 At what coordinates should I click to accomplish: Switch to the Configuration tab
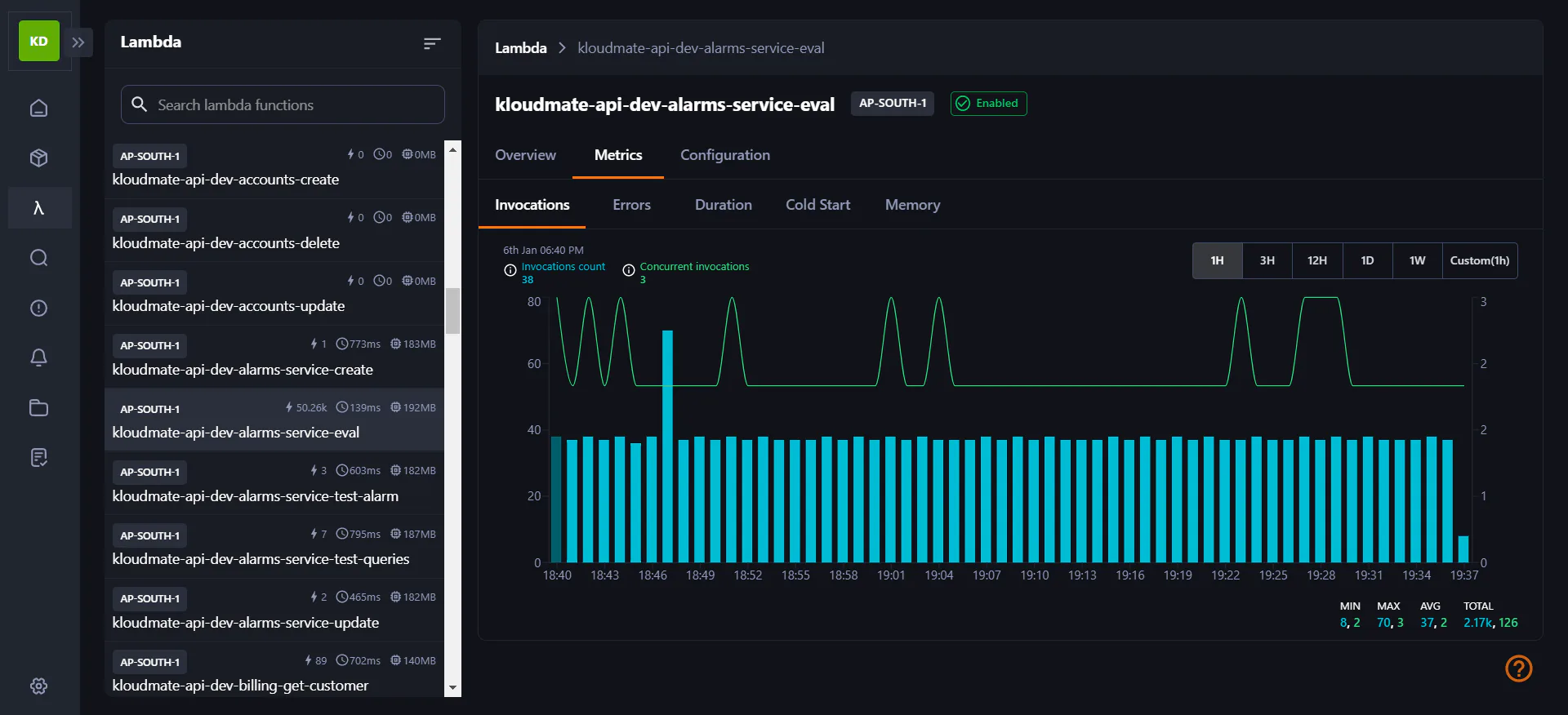725,155
